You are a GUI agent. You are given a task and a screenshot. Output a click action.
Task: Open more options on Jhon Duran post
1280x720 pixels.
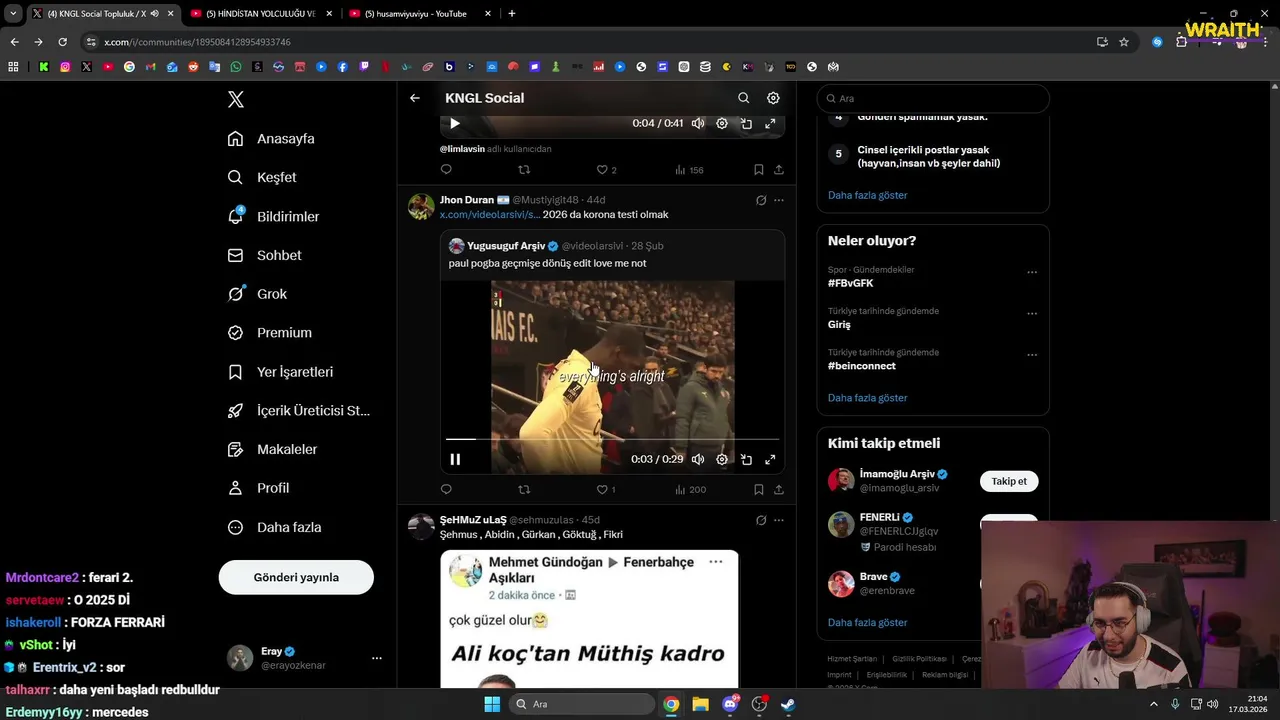[779, 200]
